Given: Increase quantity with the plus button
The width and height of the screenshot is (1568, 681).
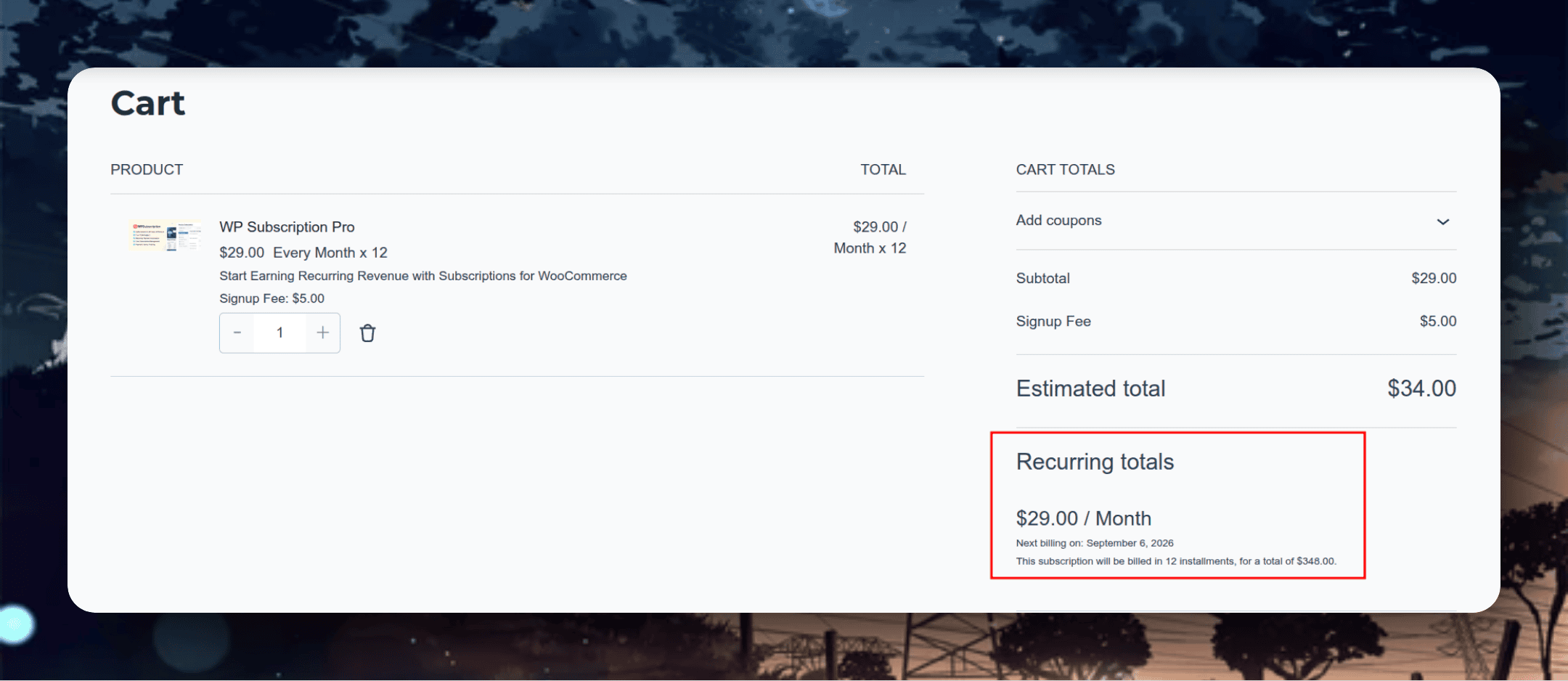Looking at the screenshot, I should click(323, 333).
